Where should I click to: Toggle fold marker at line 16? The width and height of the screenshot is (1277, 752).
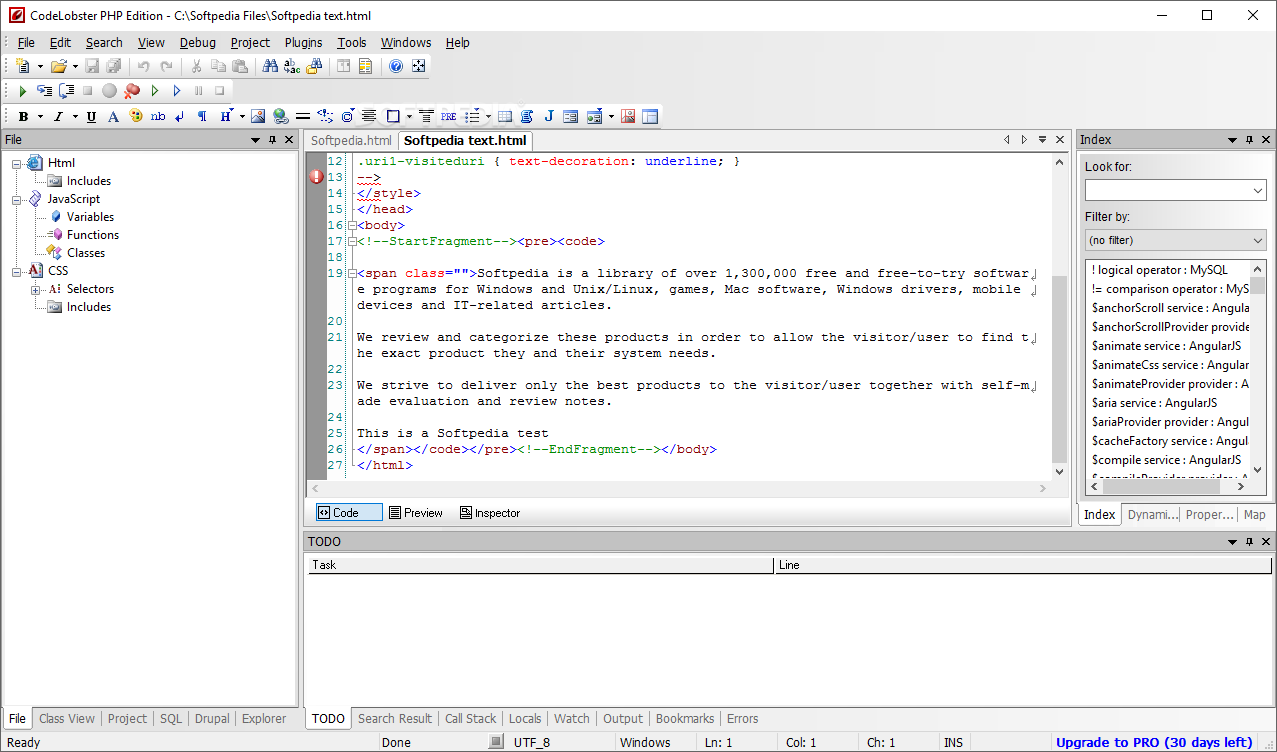click(351, 225)
